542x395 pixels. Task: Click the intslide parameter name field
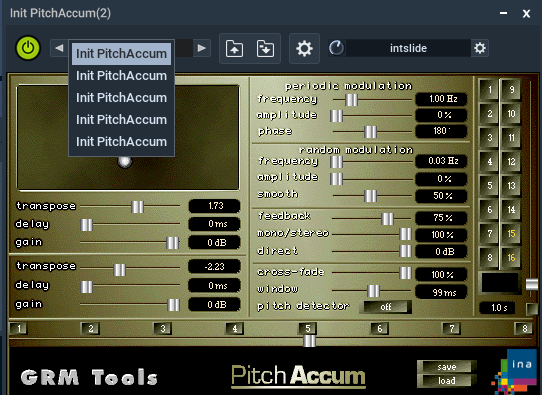pos(408,48)
